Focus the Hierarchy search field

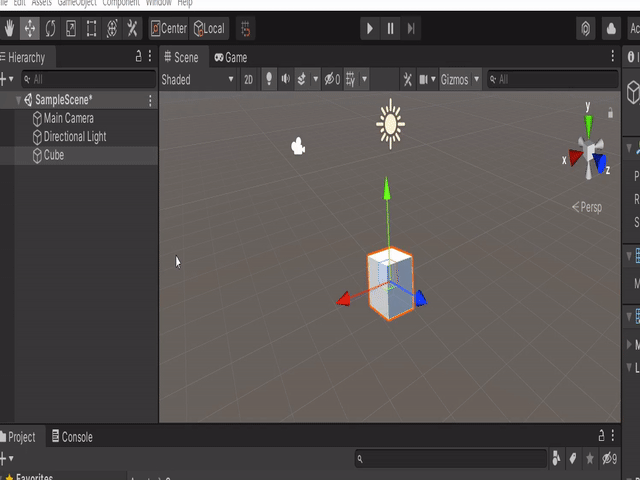pos(89,79)
